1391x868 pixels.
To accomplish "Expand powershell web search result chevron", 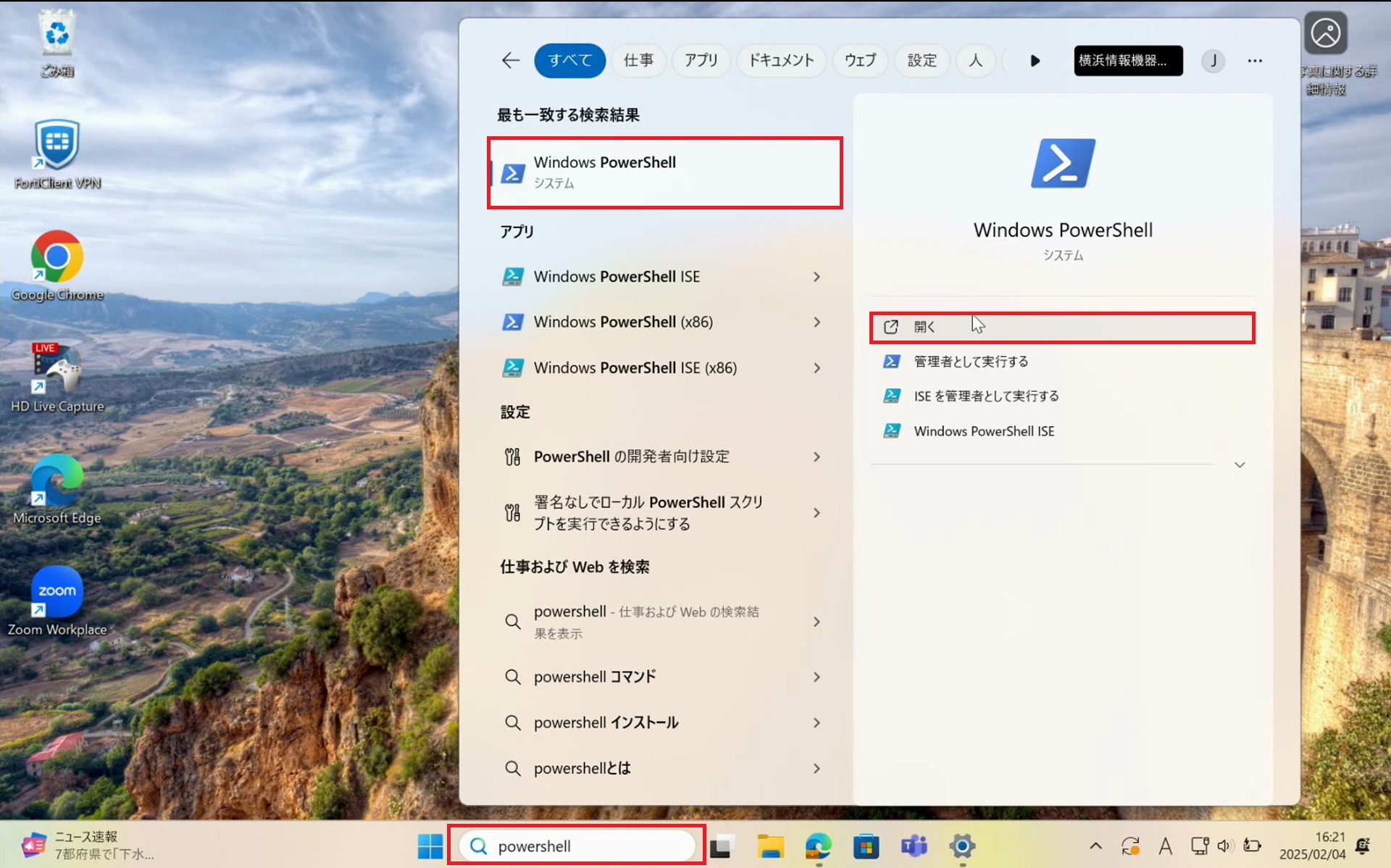I will click(816, 622).
